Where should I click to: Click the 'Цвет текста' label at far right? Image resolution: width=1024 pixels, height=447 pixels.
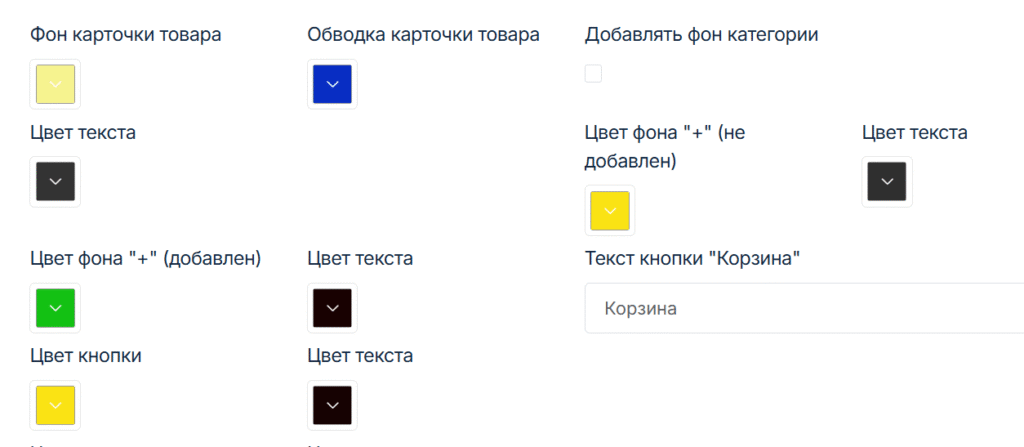pyautogui.click(x=914, y=132)
